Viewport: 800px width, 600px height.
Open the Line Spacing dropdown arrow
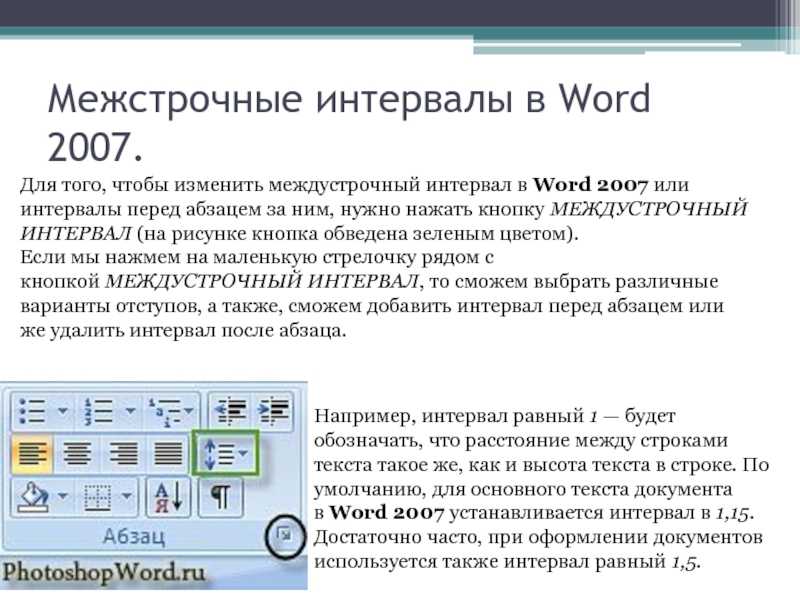click(x=243, y=453)
